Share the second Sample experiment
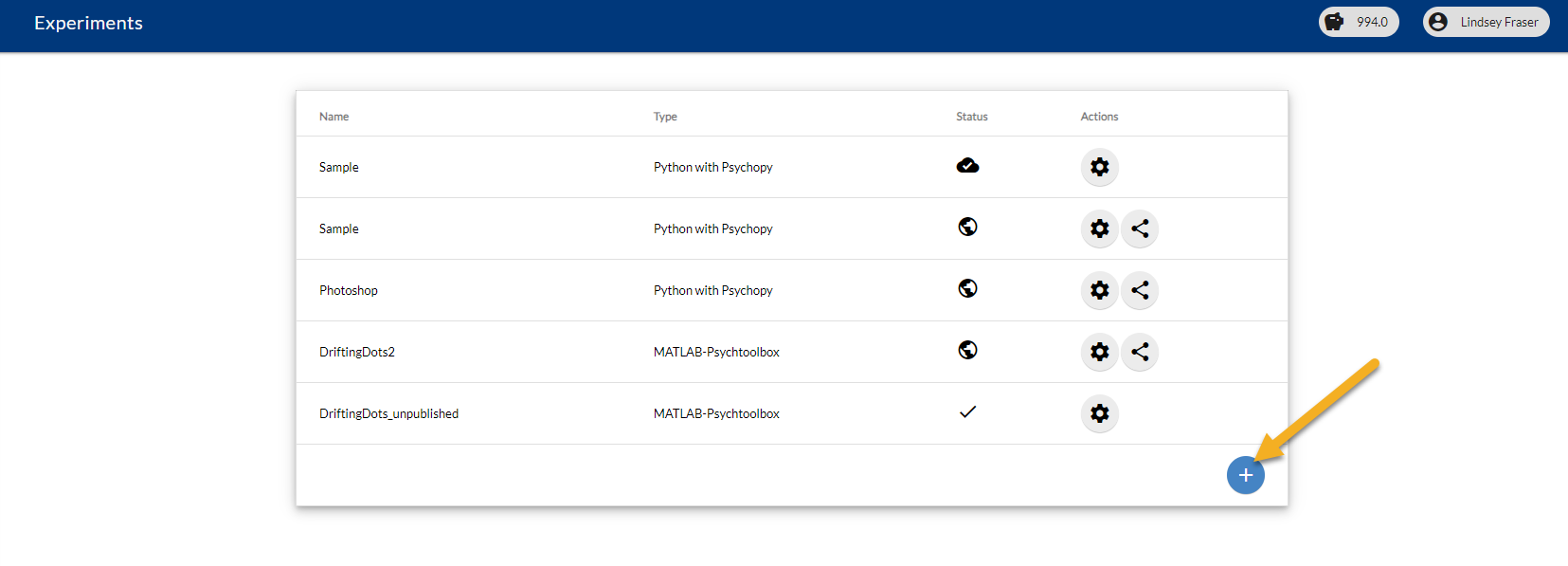This screenshot has width=1568, height=566. (x=1140, y=228)
